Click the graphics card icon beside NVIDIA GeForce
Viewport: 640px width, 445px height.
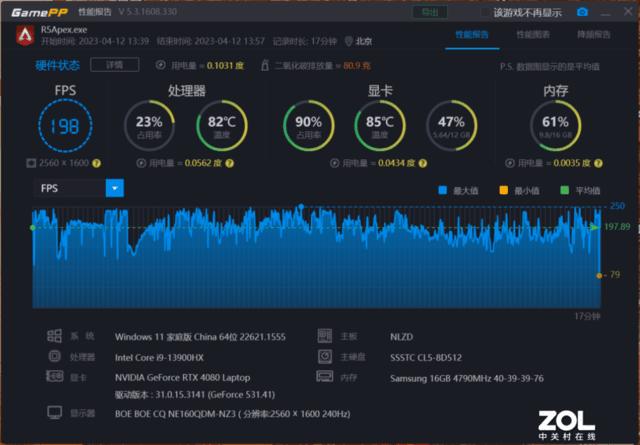pos(55,376)
